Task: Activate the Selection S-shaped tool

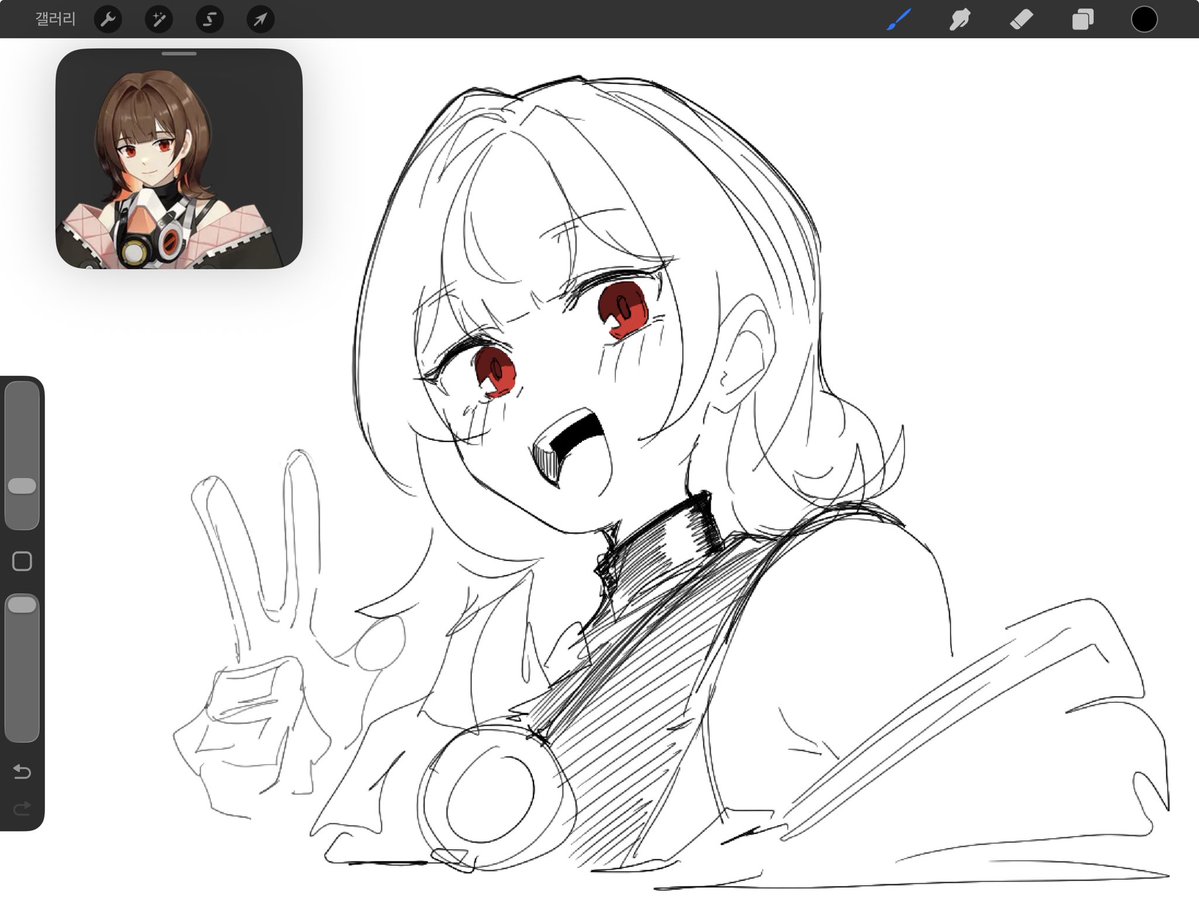Action: [x=210, y=19]
